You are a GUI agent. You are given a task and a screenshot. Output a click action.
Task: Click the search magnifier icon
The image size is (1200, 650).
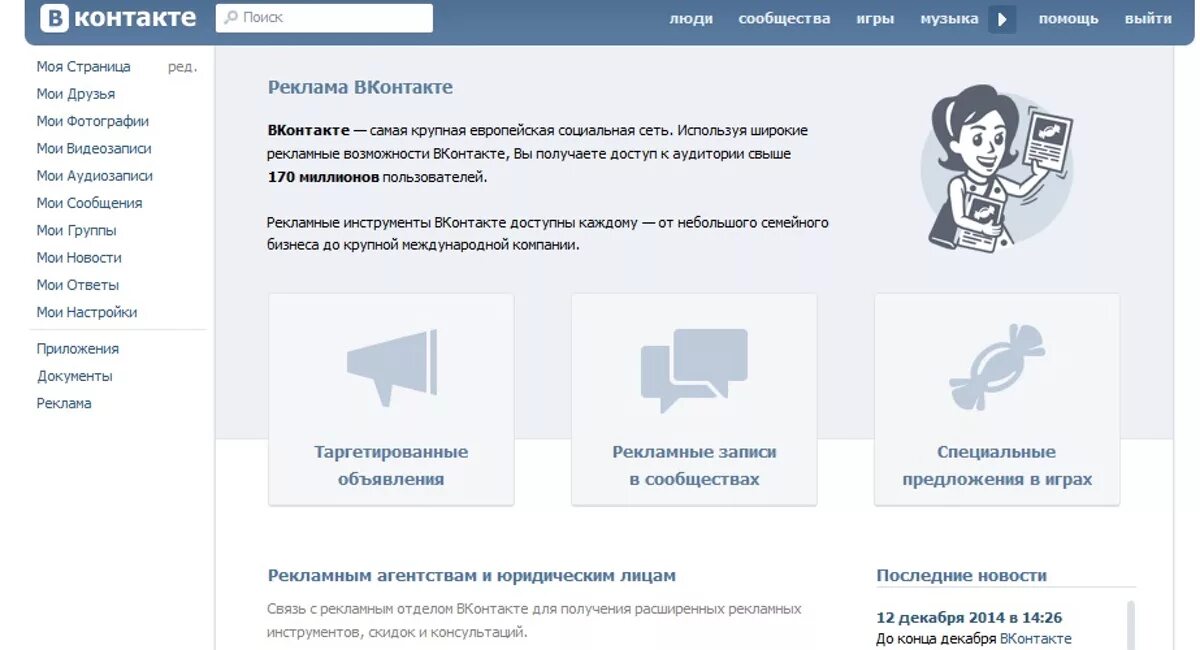(x=230, y=18)
